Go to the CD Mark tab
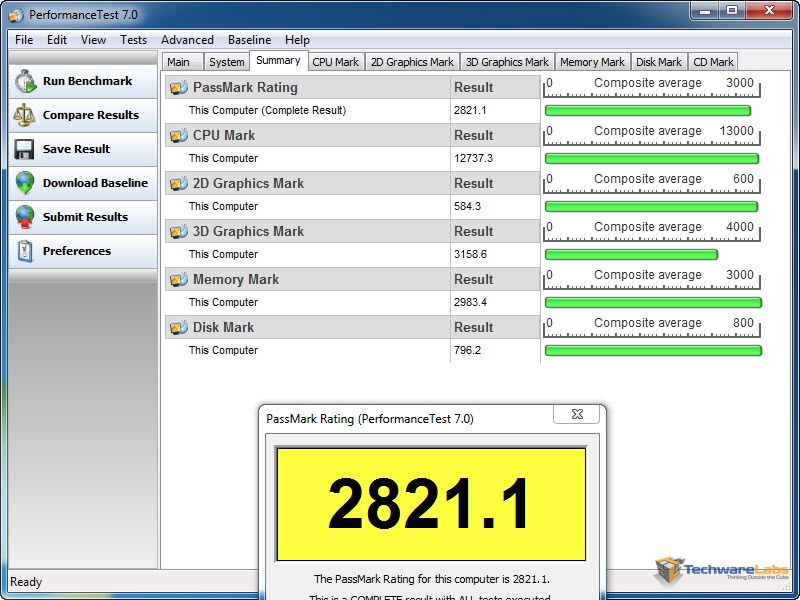Image resolution: width=800 pixels, height=600 pixels. (x=713, y=62)
